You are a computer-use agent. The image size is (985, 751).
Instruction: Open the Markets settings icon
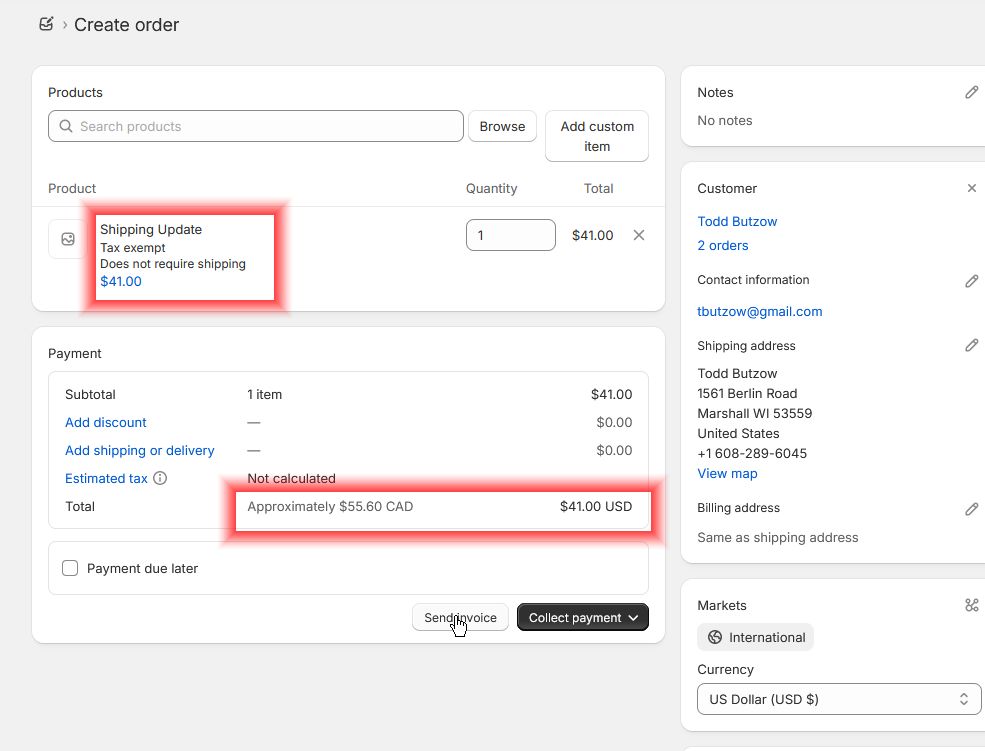971,605
